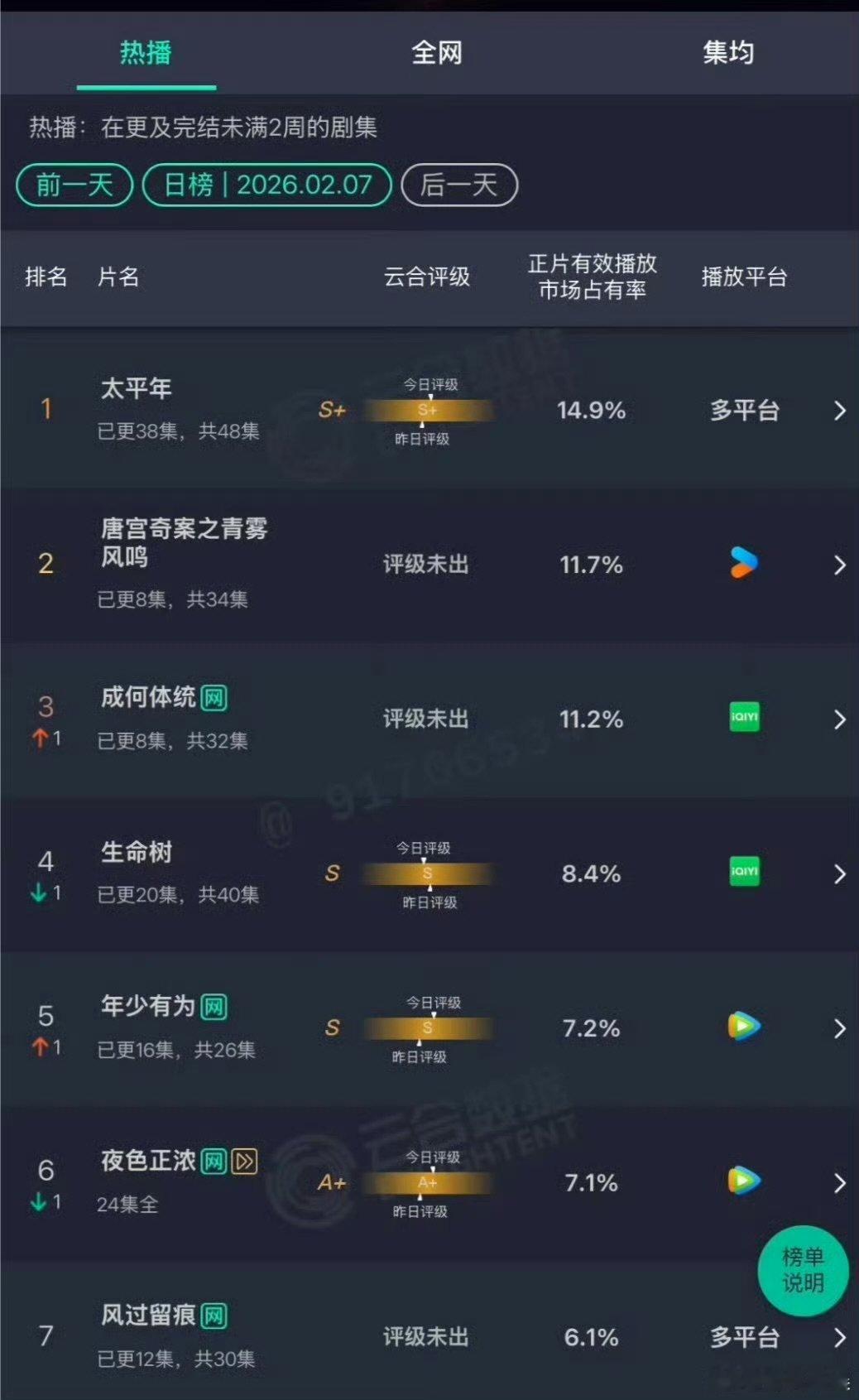Expand details for 风过留痕
The width and height of the screenshot is (859, 1400).
pos(841,1335)
